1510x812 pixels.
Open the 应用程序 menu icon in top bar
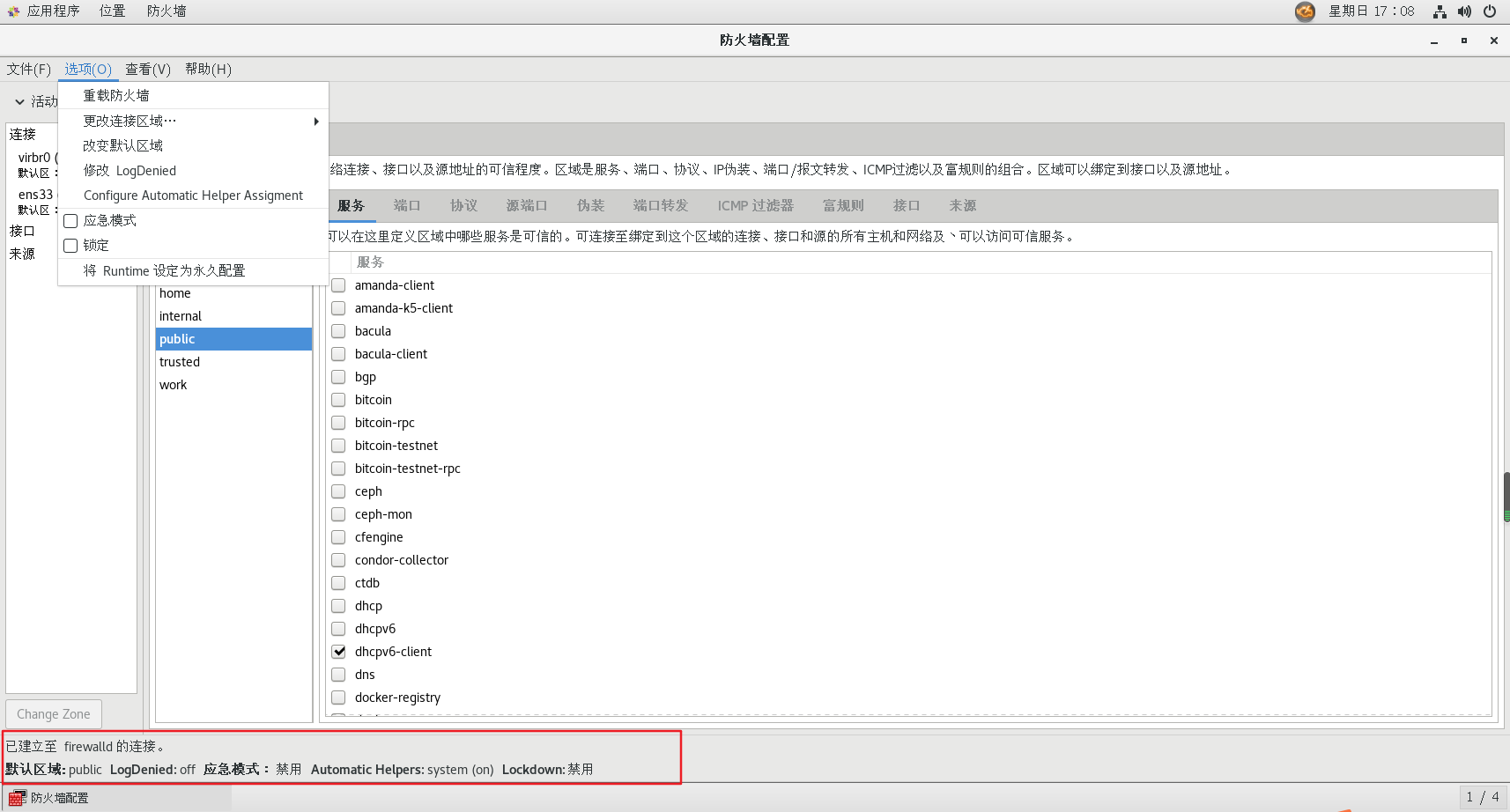(x=13, y=11)
